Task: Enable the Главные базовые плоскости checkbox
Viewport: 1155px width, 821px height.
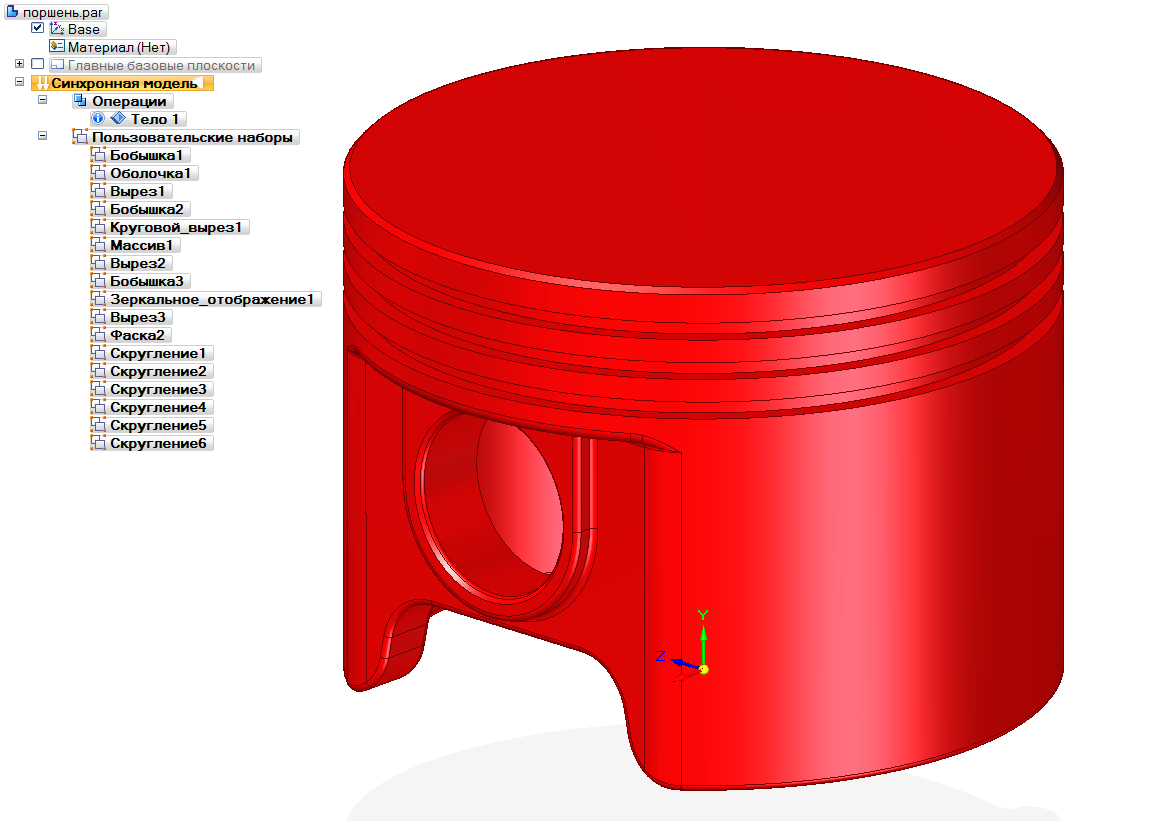Action: (38, 64)
